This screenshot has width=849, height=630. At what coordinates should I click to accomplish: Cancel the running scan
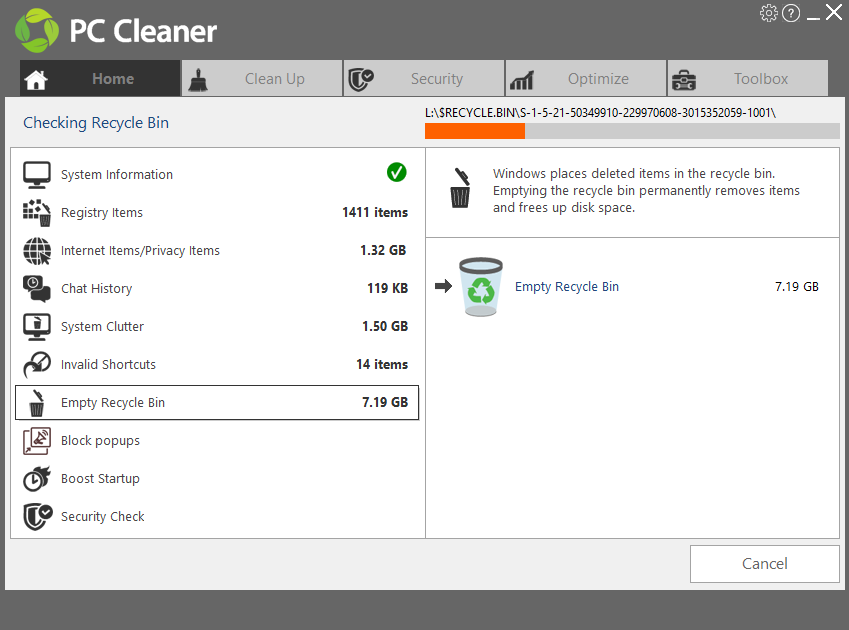(765, 563)
